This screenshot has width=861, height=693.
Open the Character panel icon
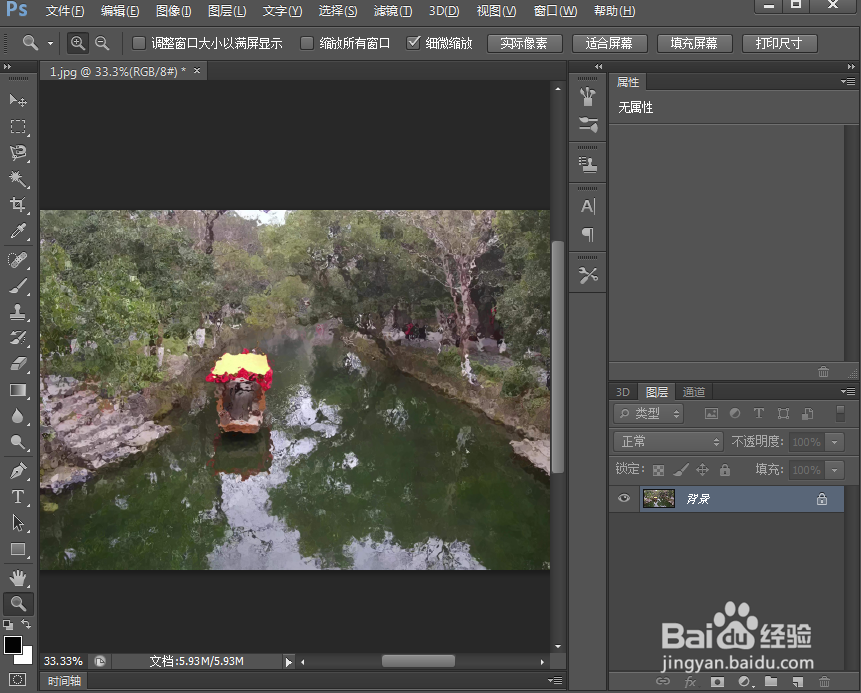[x=588, y=206]
